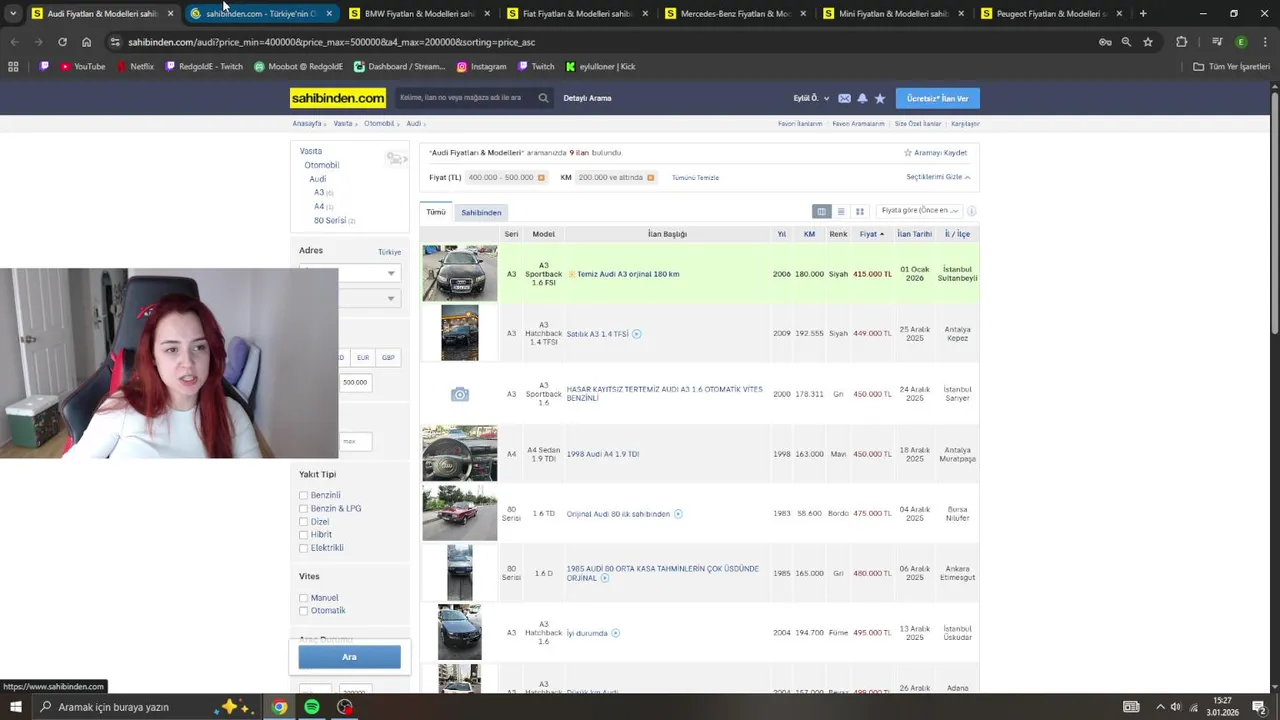This screenshot has width=1280, height=720.
Task: Open favorites star icon in header
Action: pyautogui.click(x=880, y=98)
